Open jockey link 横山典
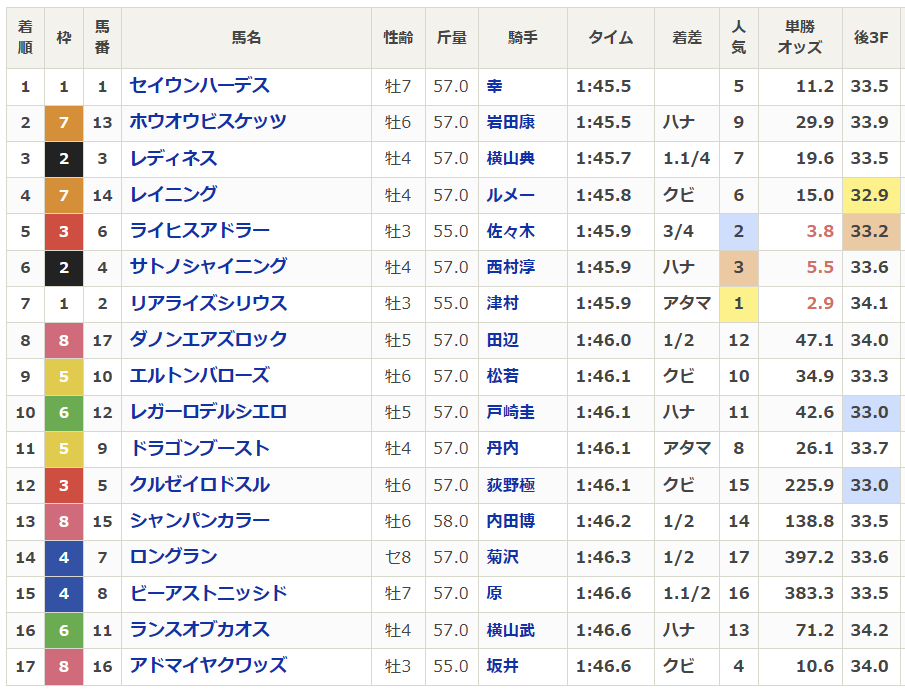 pos(510,158)
